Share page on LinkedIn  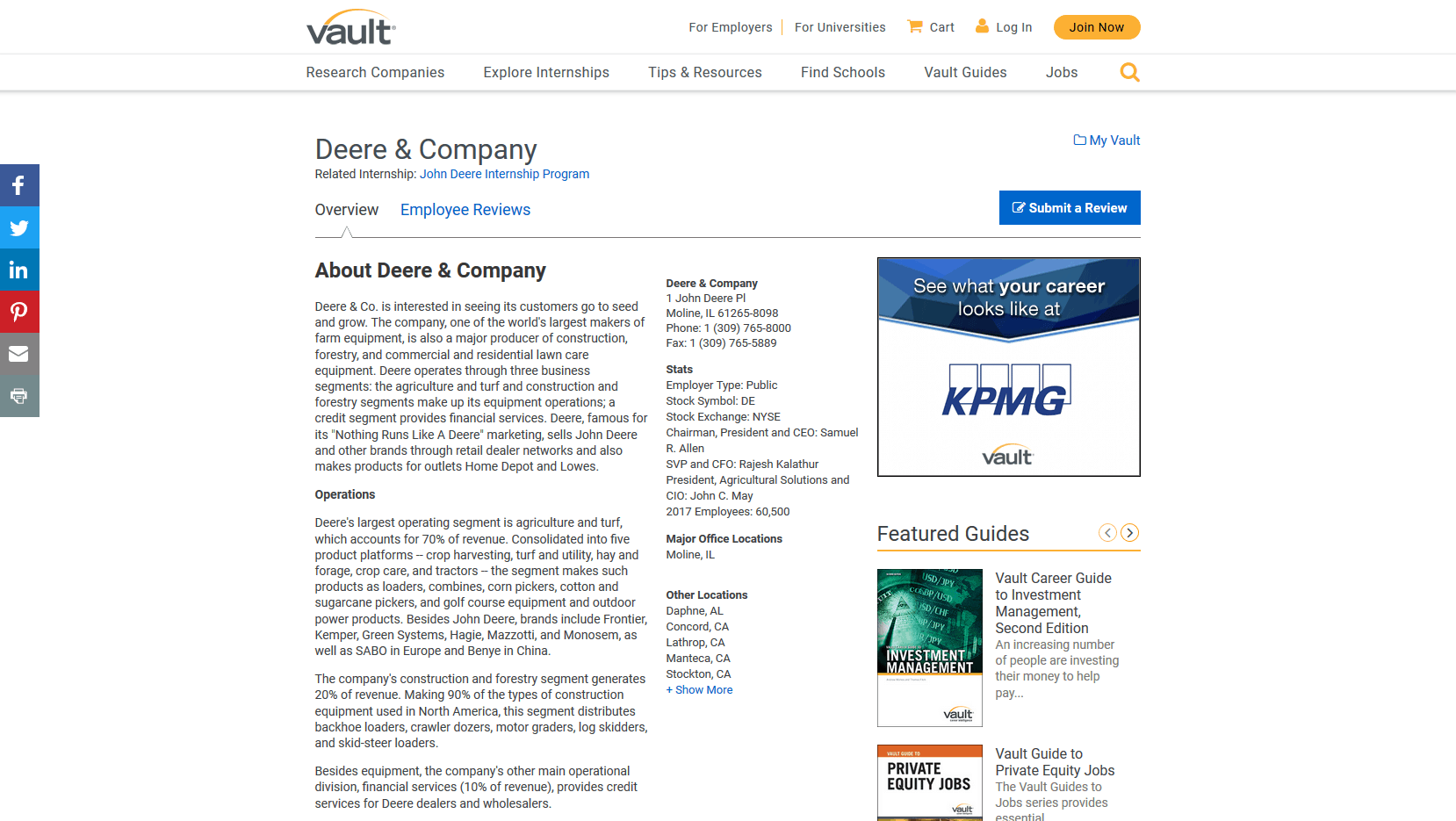click(x=19, y=270)
